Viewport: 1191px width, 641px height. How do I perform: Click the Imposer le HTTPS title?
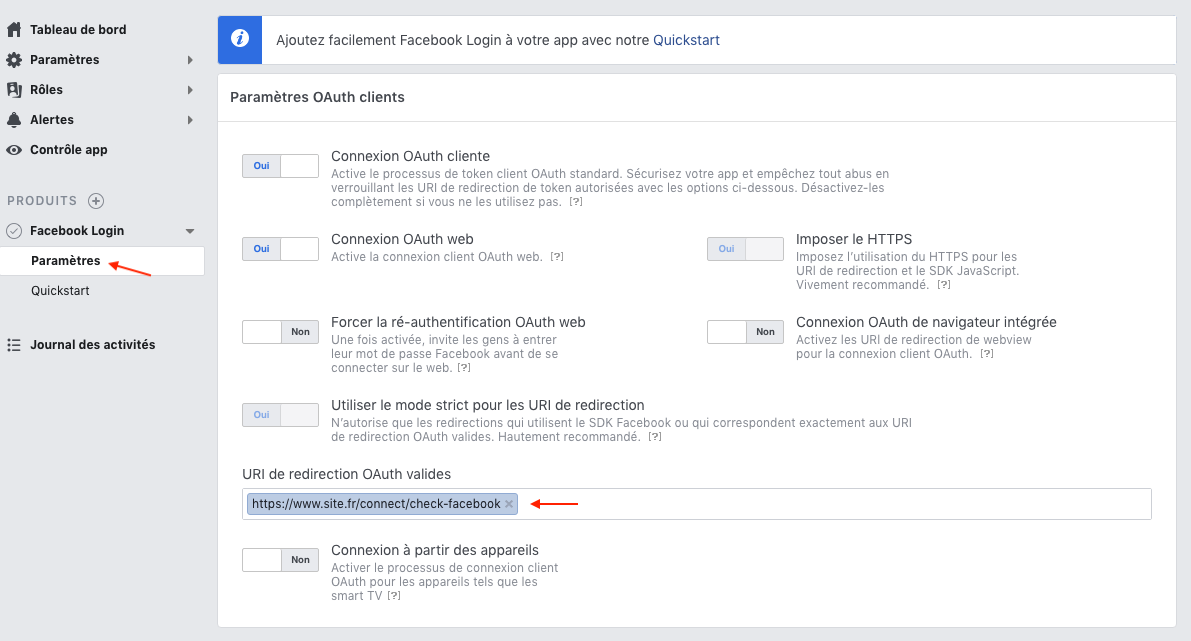tap(854, 239)
